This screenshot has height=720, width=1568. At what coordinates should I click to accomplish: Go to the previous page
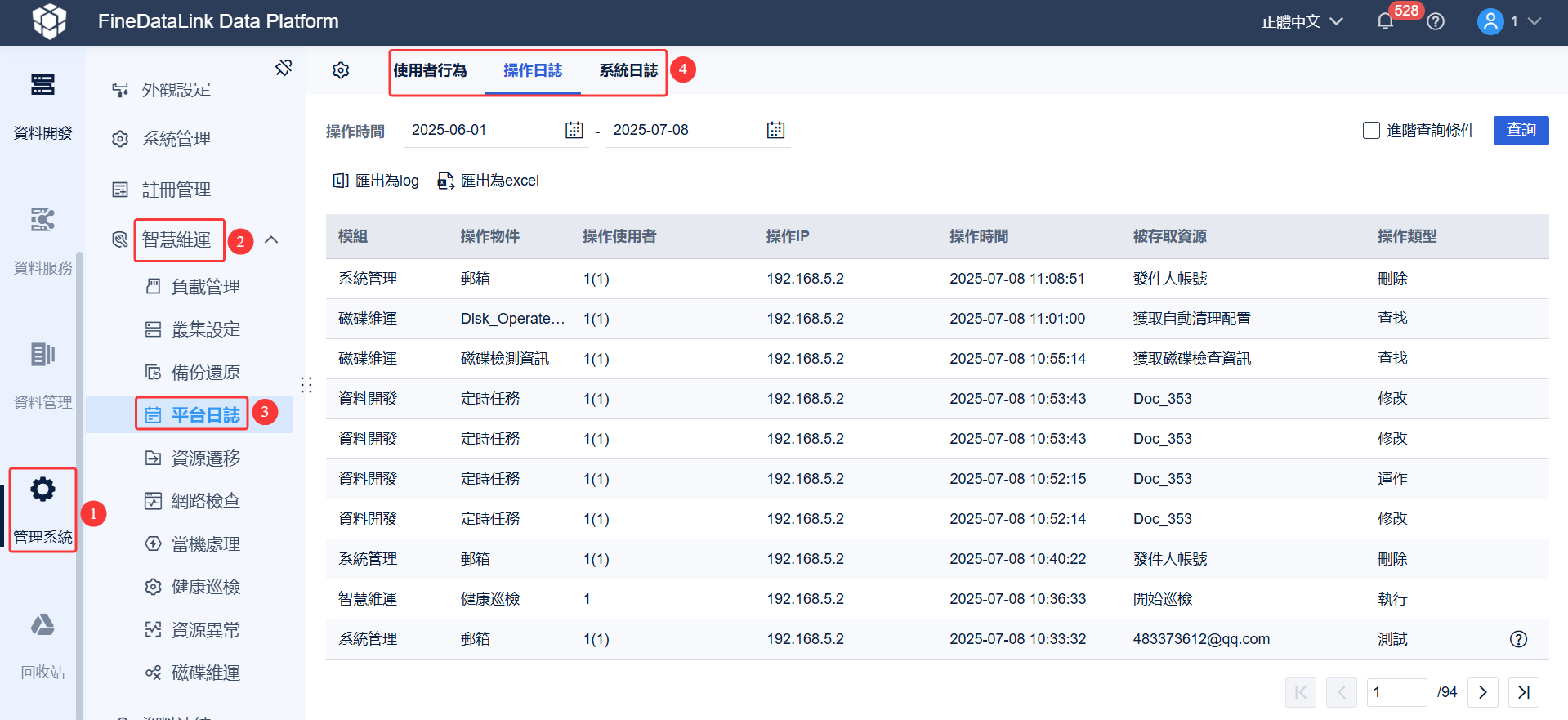coord(1342,692)
